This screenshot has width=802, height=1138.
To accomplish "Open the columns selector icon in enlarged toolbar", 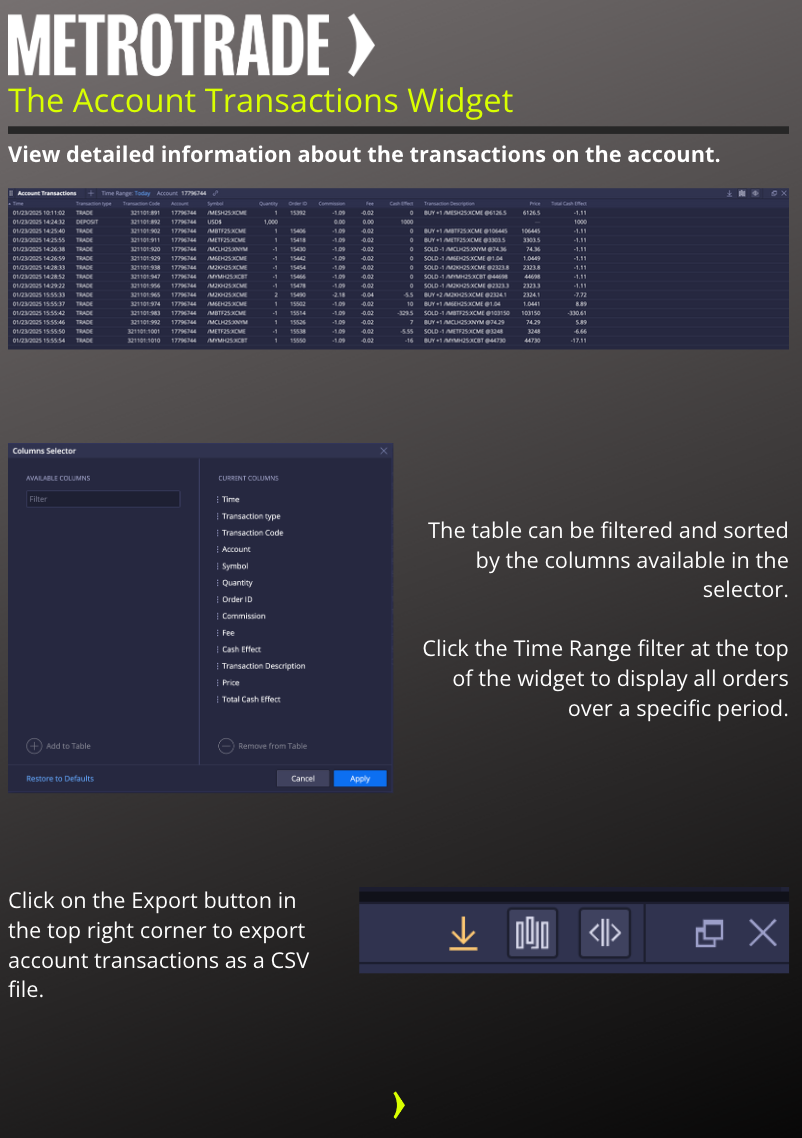I will pos(532,933).
